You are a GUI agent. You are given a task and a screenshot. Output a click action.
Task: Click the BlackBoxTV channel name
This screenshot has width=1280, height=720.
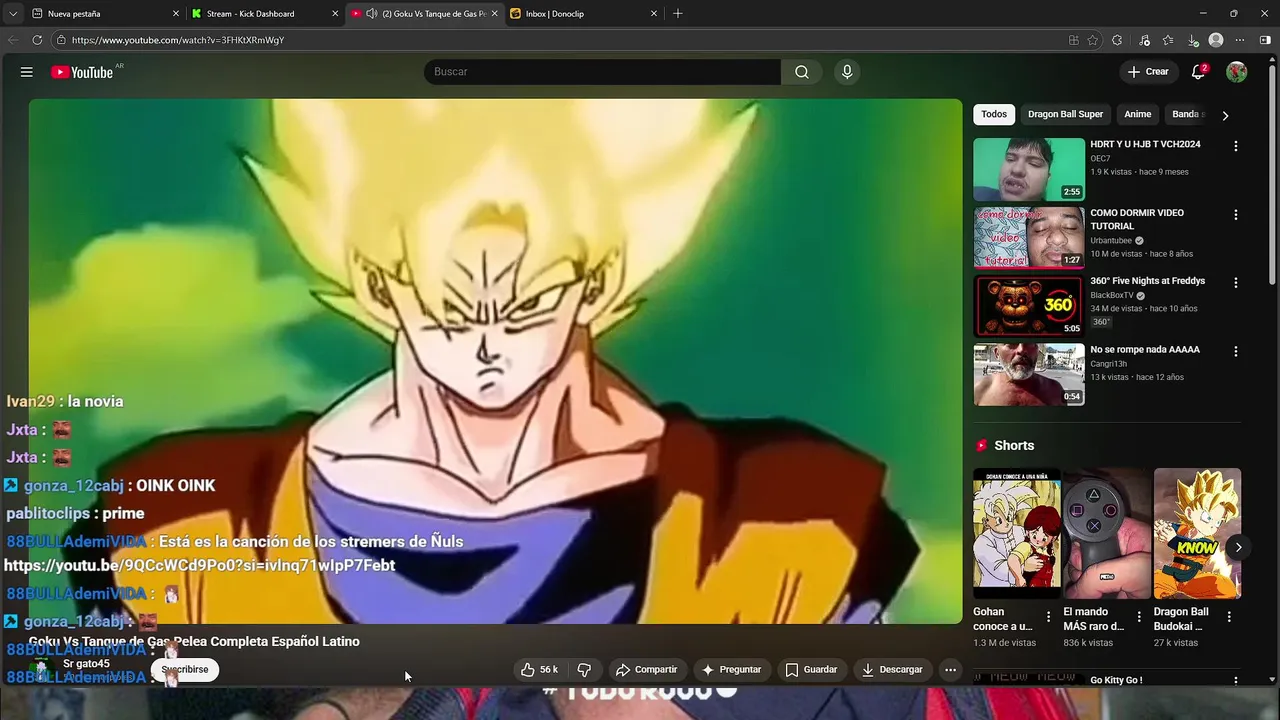point(1111,296)
